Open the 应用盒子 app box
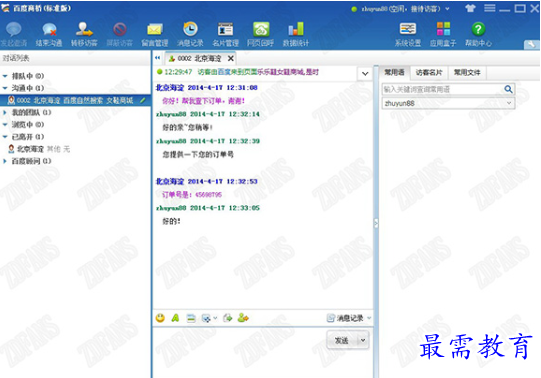Viewport: 541px width, 378px height. click(x=443, y=34)
